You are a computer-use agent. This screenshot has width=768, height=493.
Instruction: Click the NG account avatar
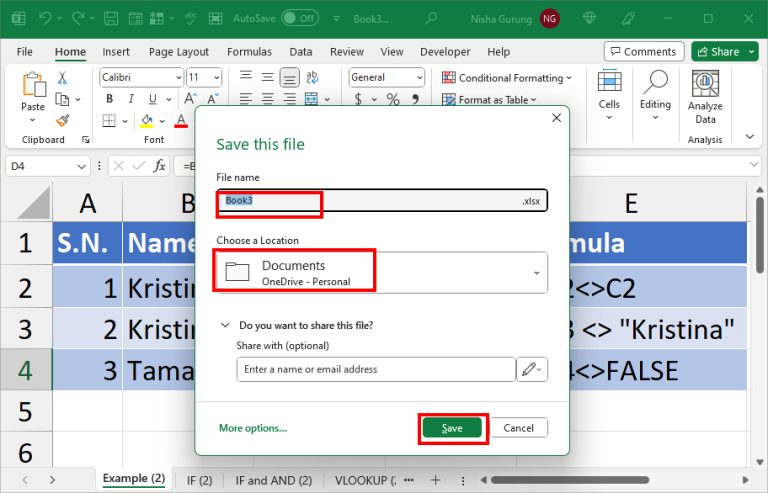(x=550, y=19)
